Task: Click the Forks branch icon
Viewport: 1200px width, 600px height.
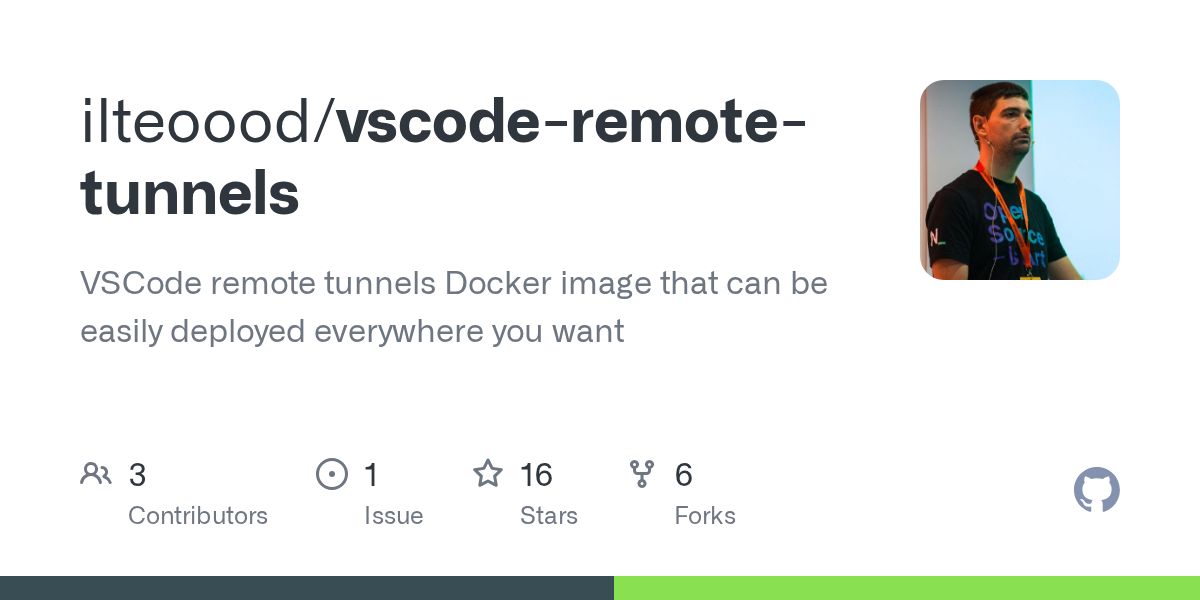Action: tap(642, 474)
